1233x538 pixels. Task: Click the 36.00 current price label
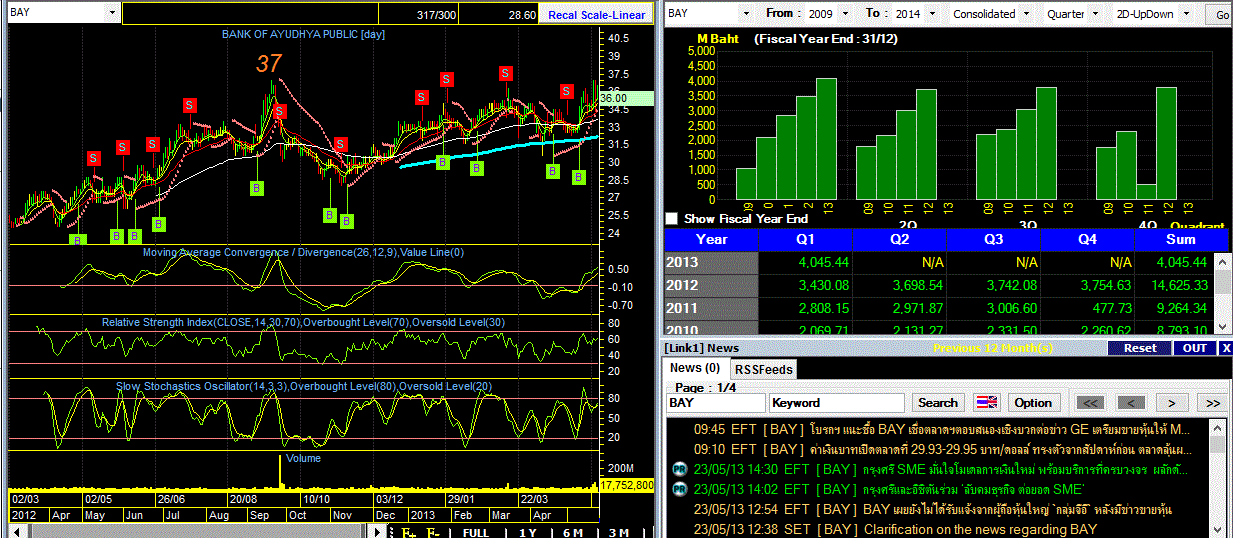[626, 98]
